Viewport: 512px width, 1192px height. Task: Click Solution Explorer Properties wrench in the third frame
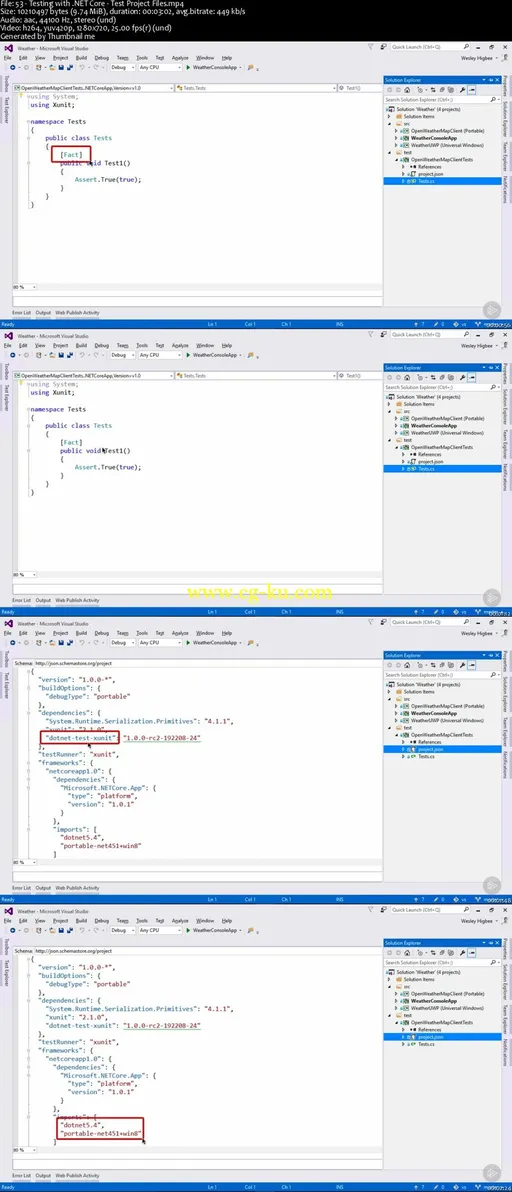pyautogui.click(x=462, y=664)
